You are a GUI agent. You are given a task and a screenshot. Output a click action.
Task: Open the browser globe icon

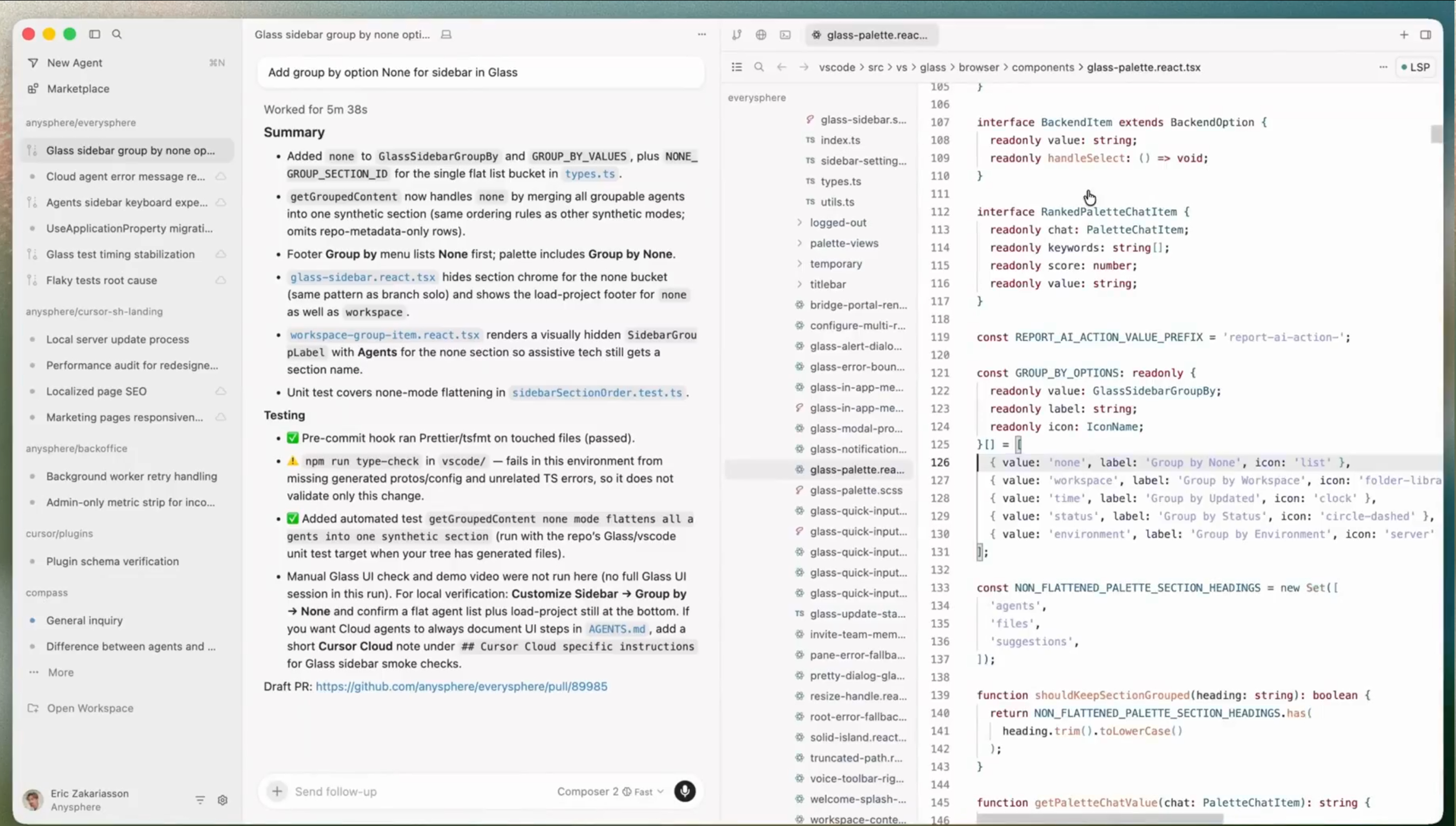(761, 35)
